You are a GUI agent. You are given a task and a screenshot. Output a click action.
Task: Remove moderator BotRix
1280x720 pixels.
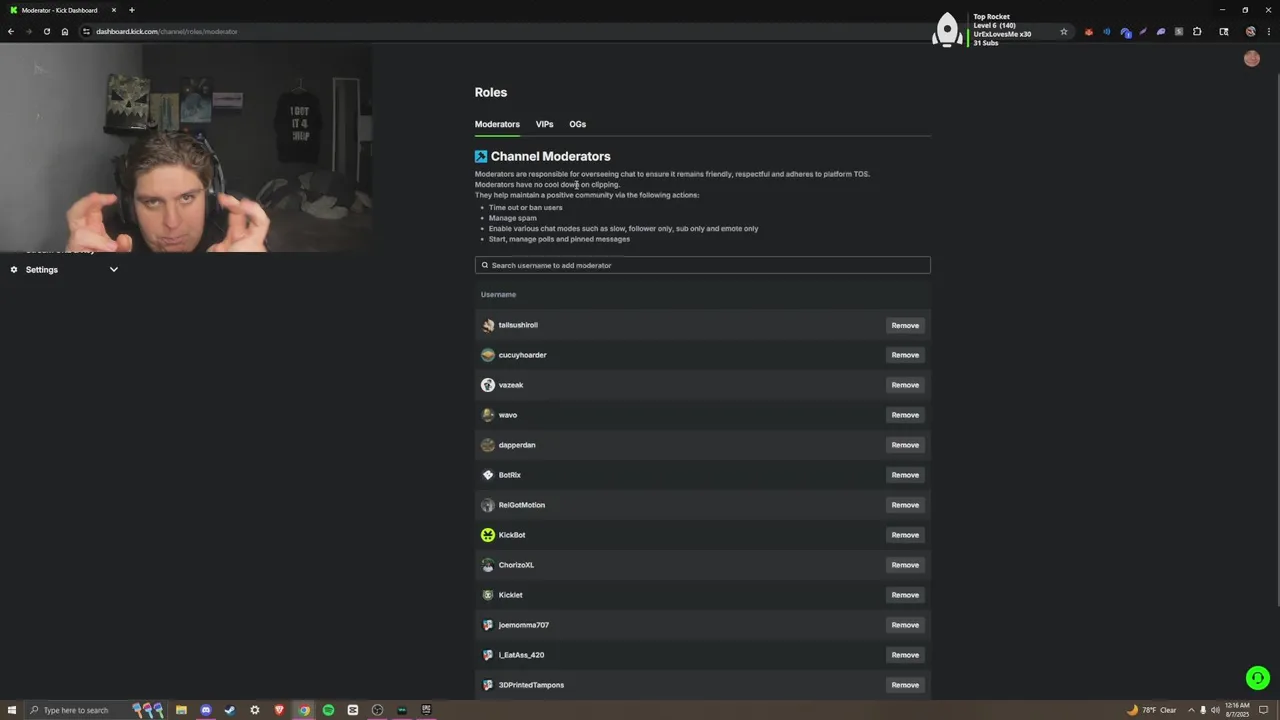[905, 475]
